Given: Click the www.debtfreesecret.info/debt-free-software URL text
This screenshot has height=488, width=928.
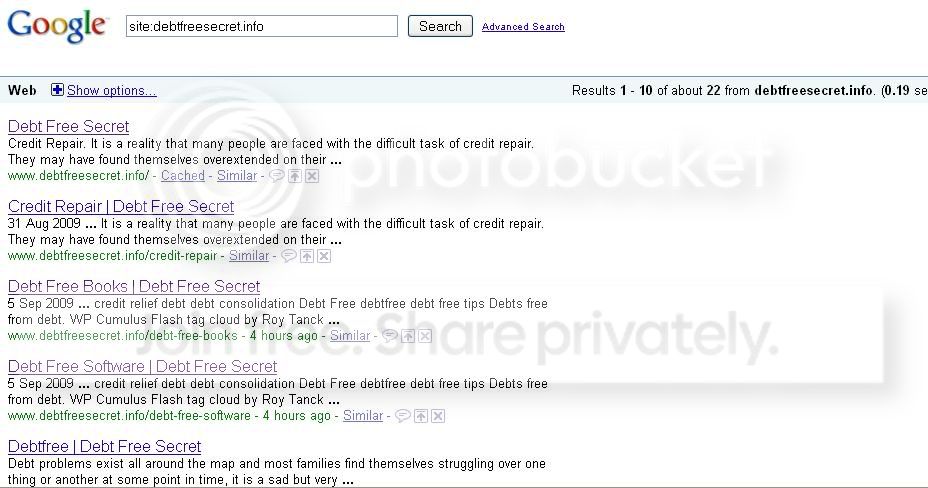Looking at the screenshot, I should click(x=129, y=415).
